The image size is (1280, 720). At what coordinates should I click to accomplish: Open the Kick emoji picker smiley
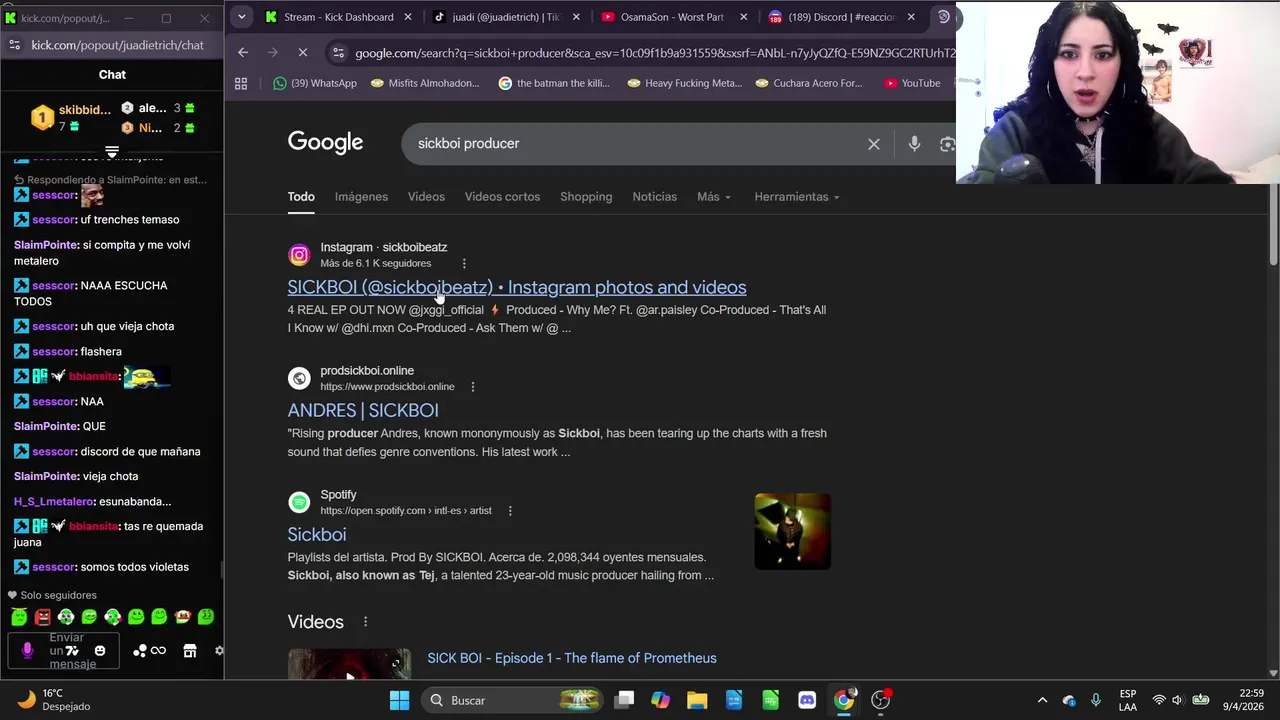coord(99,651)
